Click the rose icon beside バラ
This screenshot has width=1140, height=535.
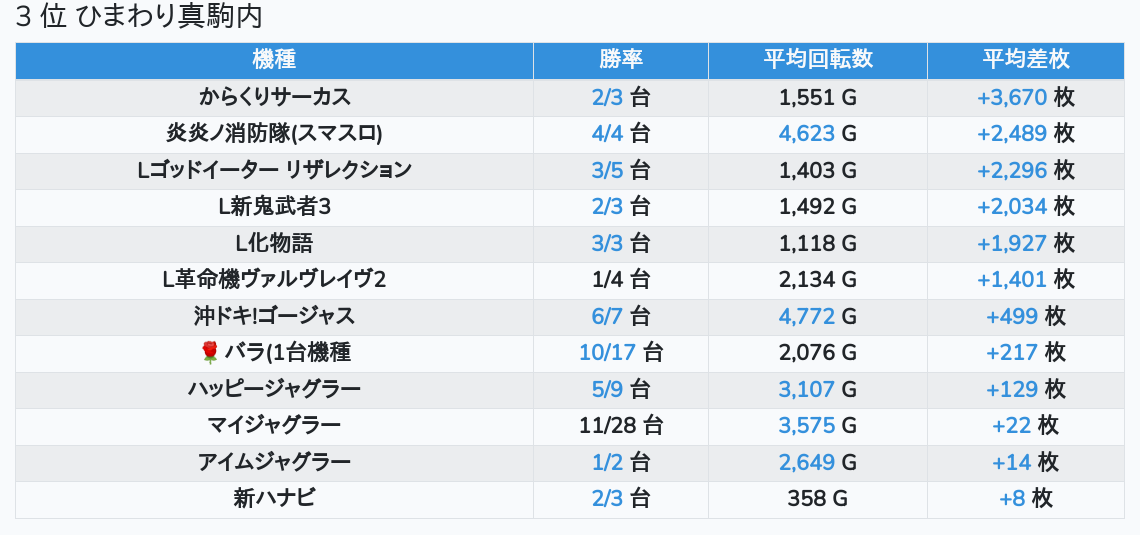pyautogui.click(x=210, y=352)
